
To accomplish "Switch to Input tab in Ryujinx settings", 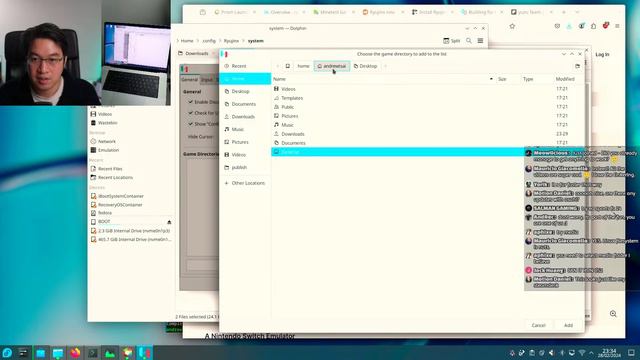I will (x=207, y=80).
